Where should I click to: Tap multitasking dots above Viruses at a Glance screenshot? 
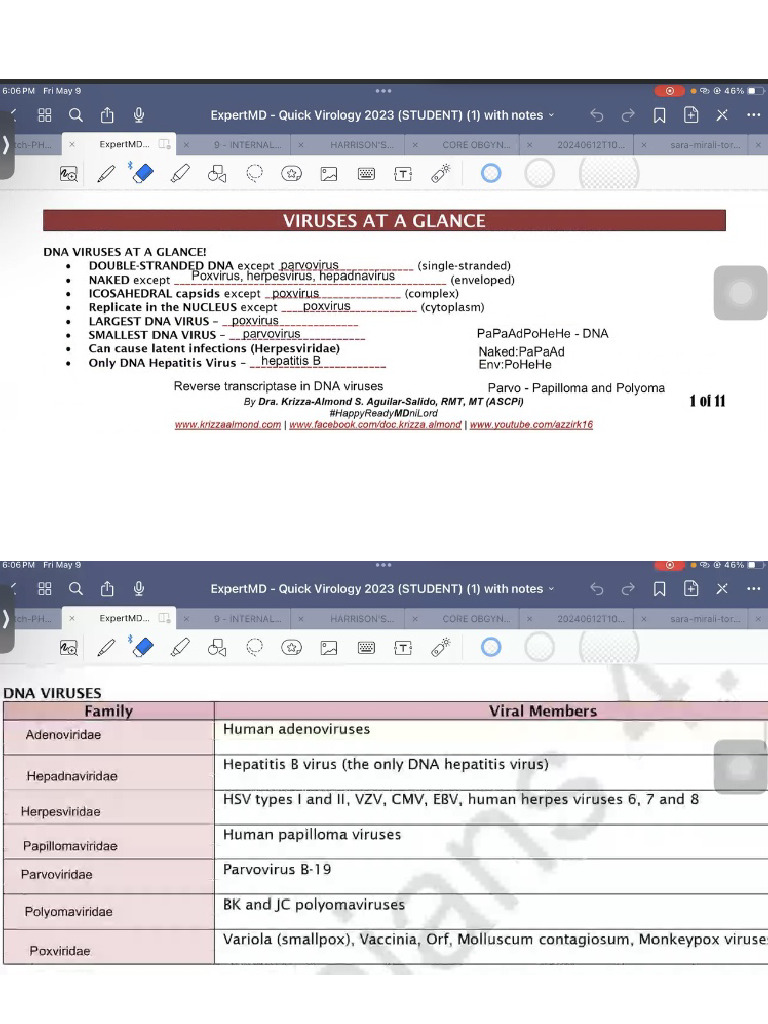point(383,91)
